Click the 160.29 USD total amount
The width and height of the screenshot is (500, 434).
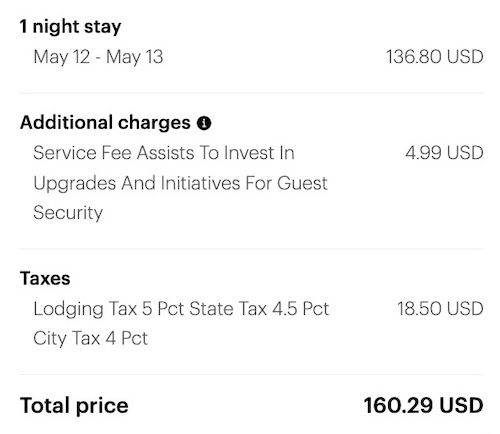click(423, 406)
